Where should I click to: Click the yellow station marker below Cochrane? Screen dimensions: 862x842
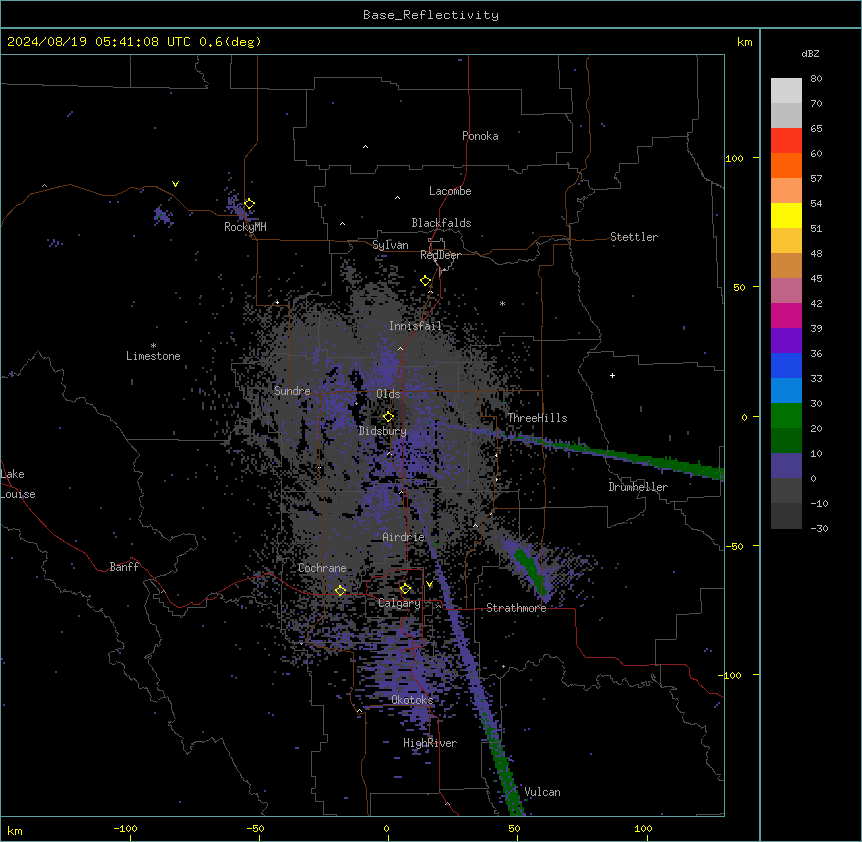(340, 590)
